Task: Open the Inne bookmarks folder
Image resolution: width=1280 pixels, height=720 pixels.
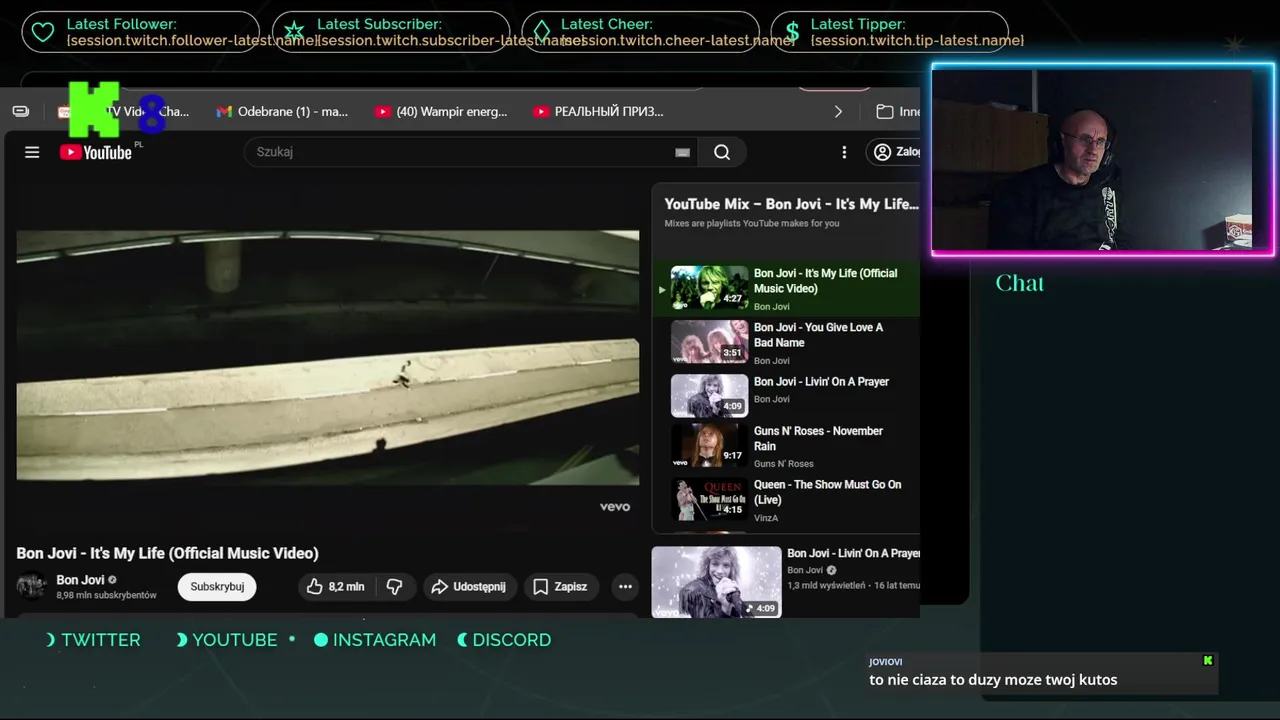Action: tap(898, 112)
